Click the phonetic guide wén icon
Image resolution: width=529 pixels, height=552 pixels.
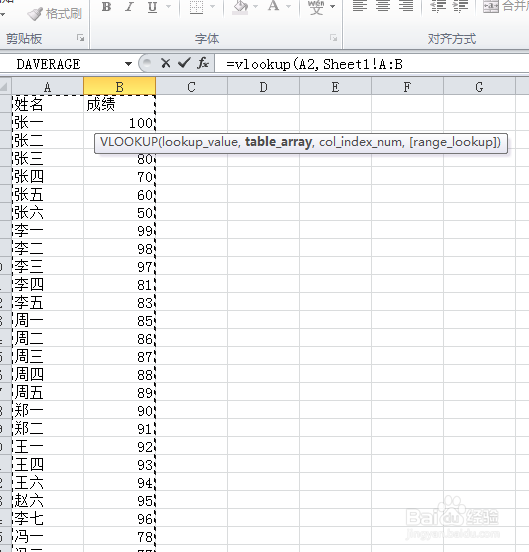click(x=316, y=7)
